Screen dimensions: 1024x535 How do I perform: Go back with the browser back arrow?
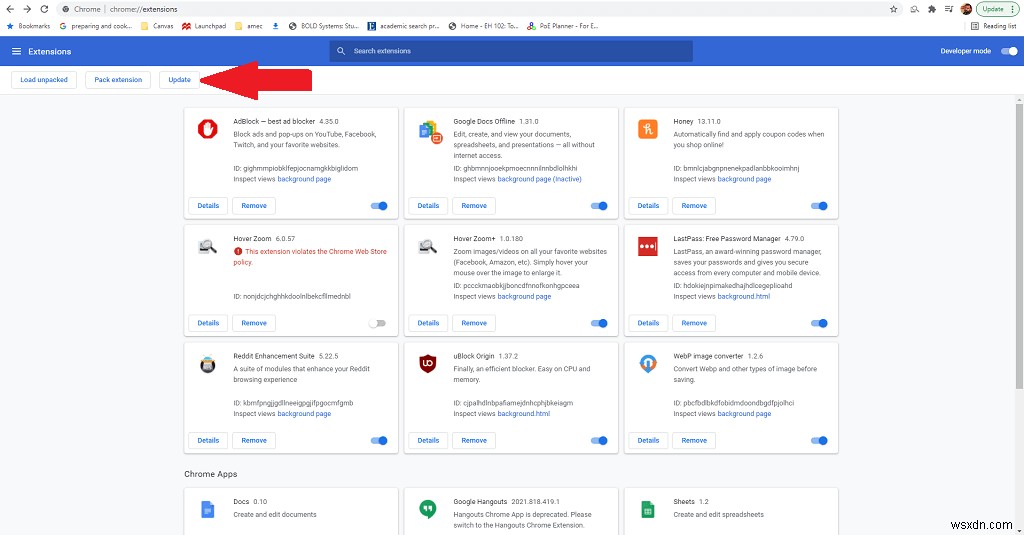(x=10, y=9)
